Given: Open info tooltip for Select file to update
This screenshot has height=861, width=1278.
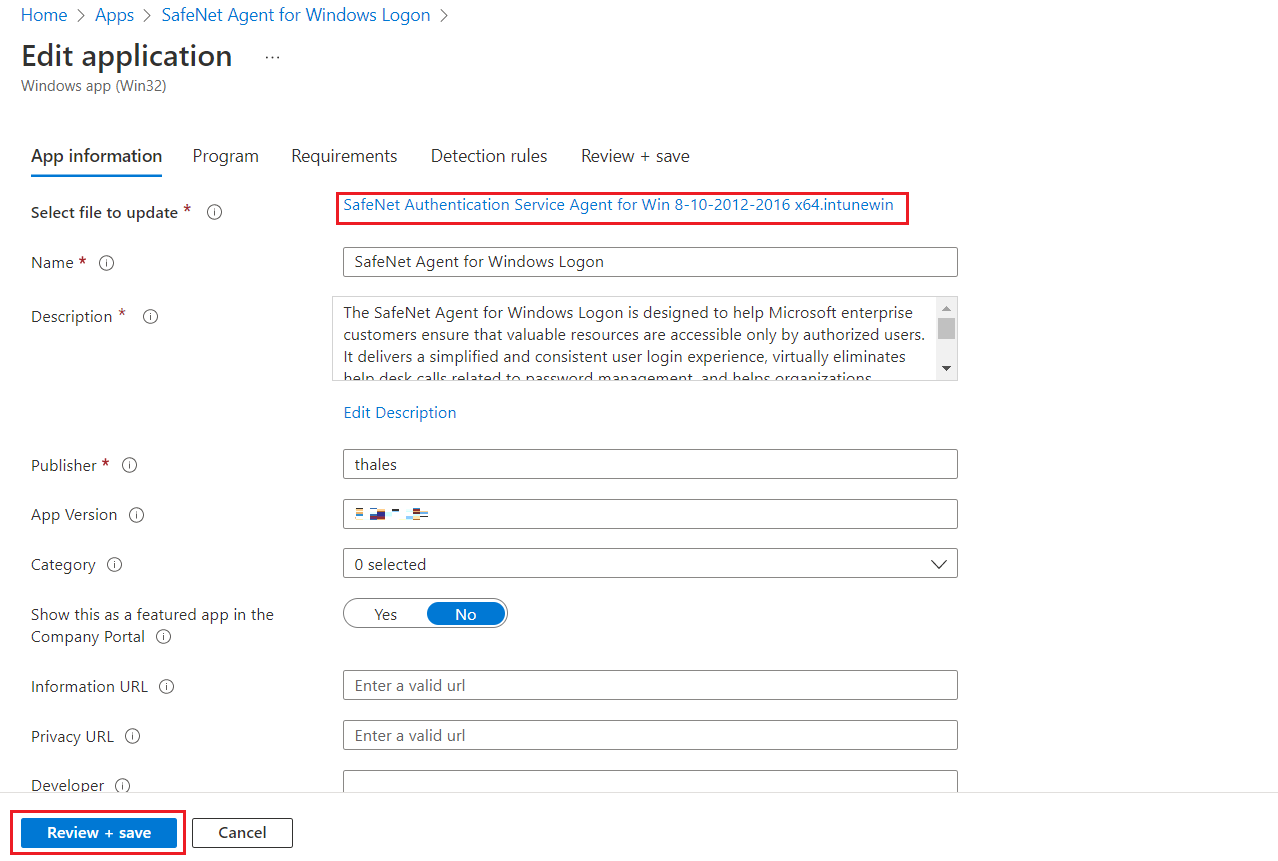Looking at the screenshot, I should (214, 212).
